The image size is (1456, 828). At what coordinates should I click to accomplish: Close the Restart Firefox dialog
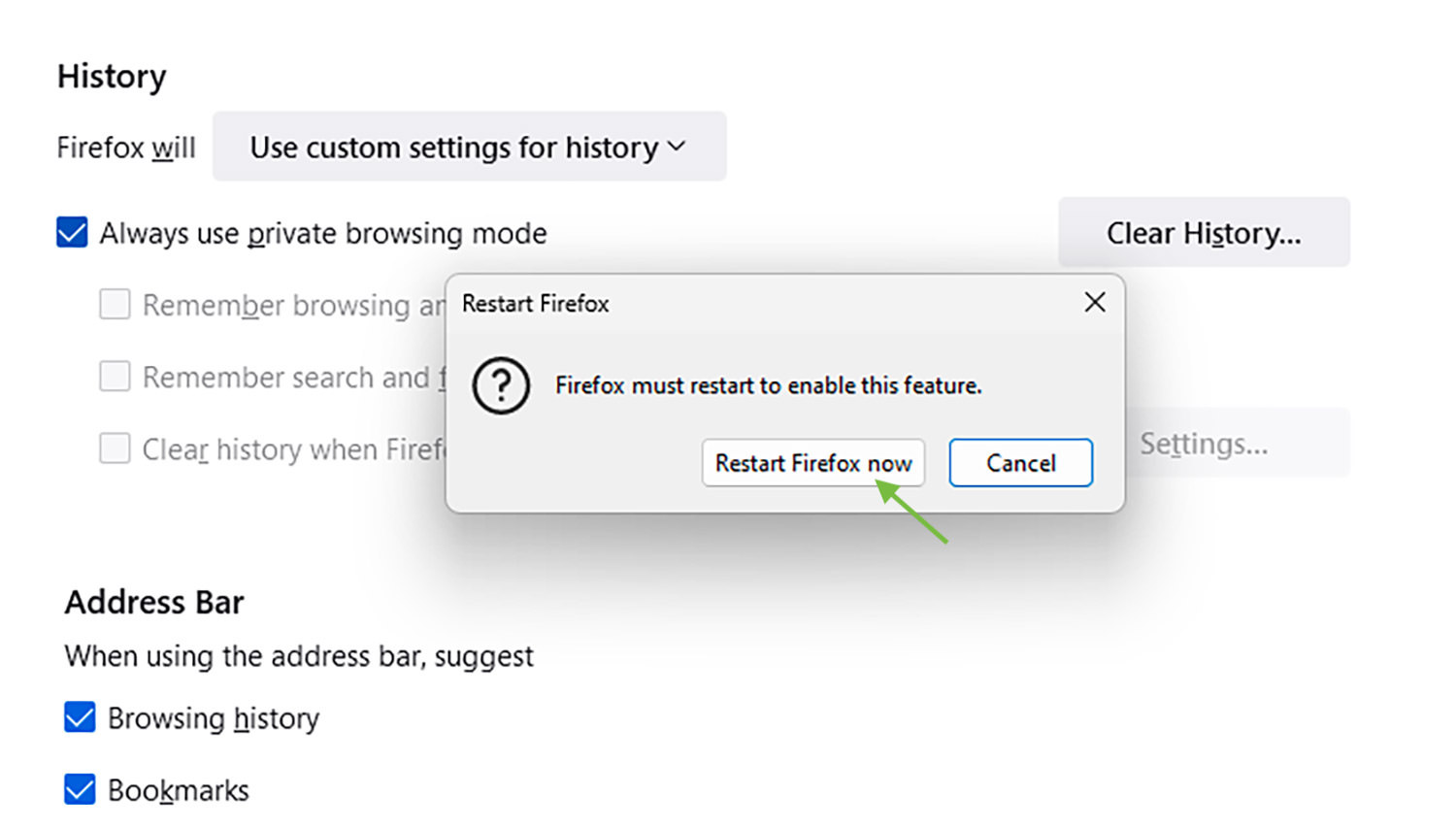1095,303
